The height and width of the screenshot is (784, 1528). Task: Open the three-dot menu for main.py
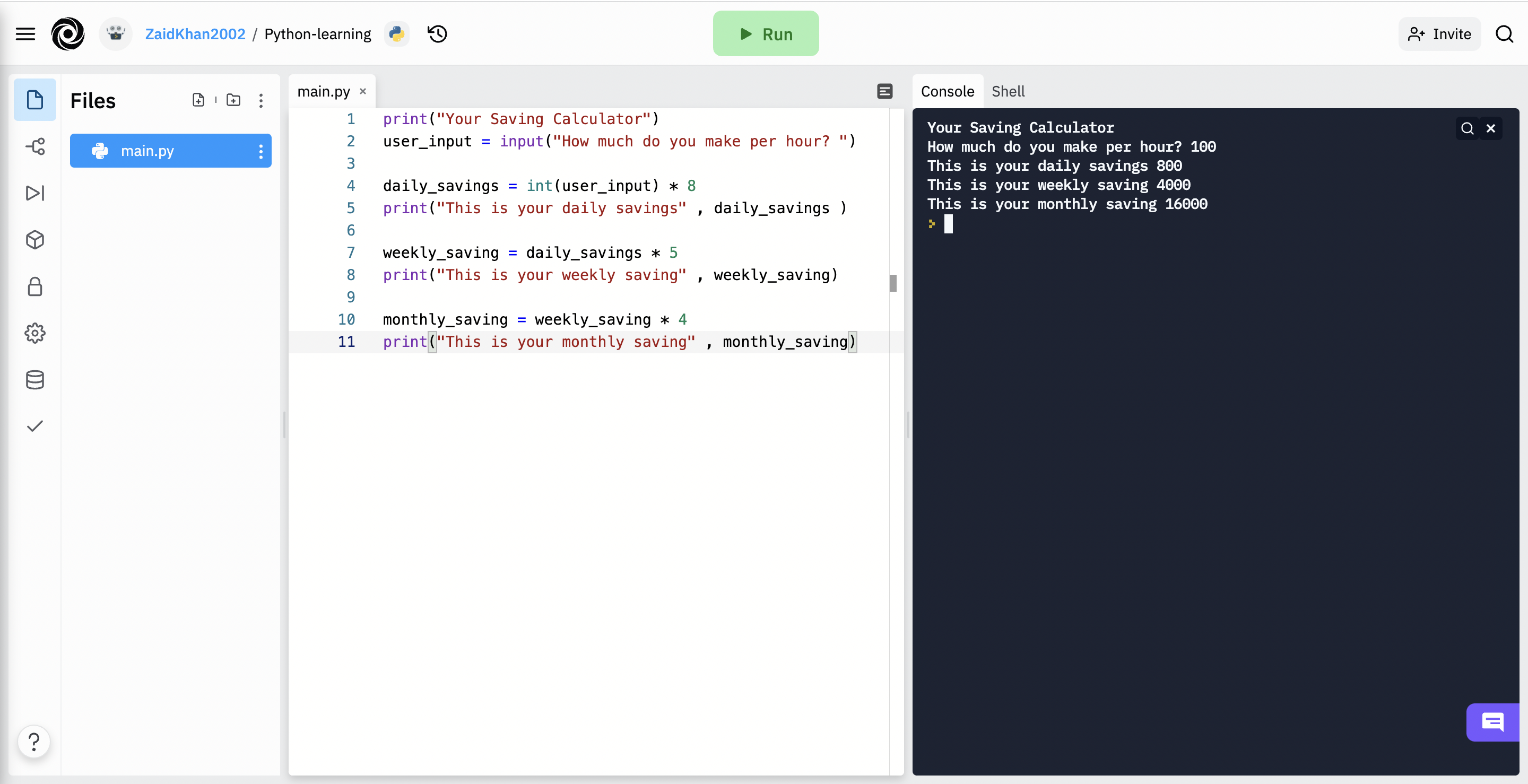coord(261,151)
